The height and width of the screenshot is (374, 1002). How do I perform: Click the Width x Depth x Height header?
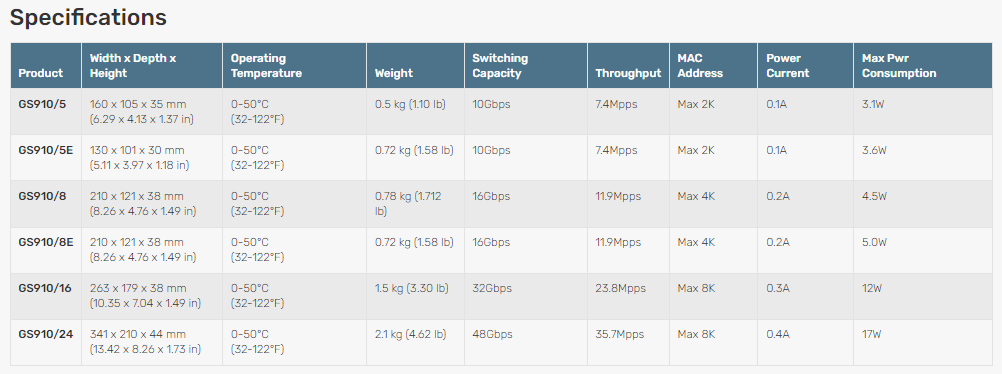tap(133, 65)
